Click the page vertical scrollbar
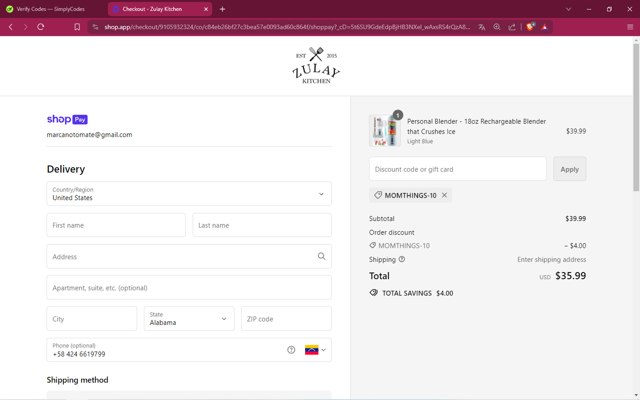 636,117
